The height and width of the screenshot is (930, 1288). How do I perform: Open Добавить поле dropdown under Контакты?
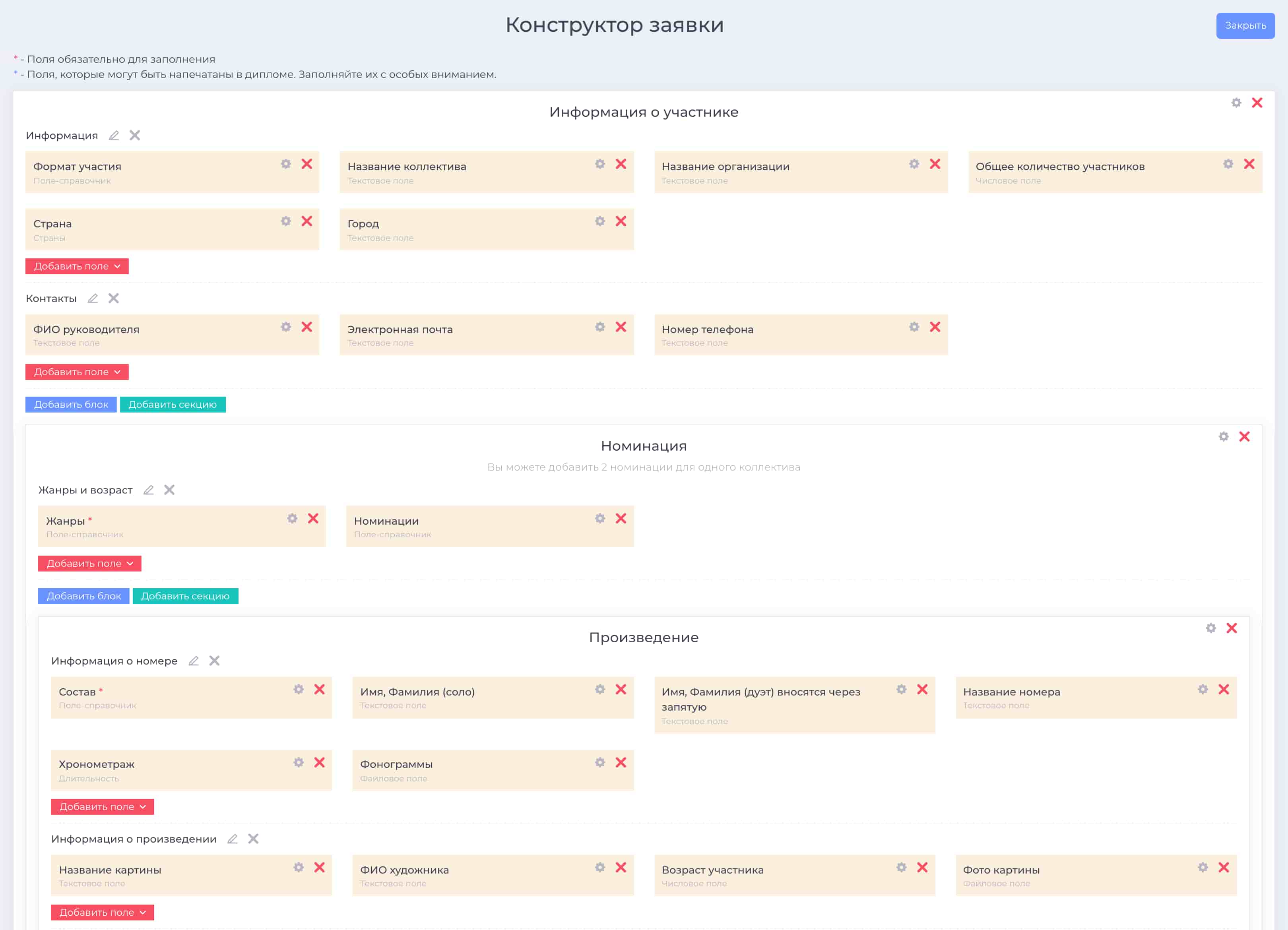77,372
